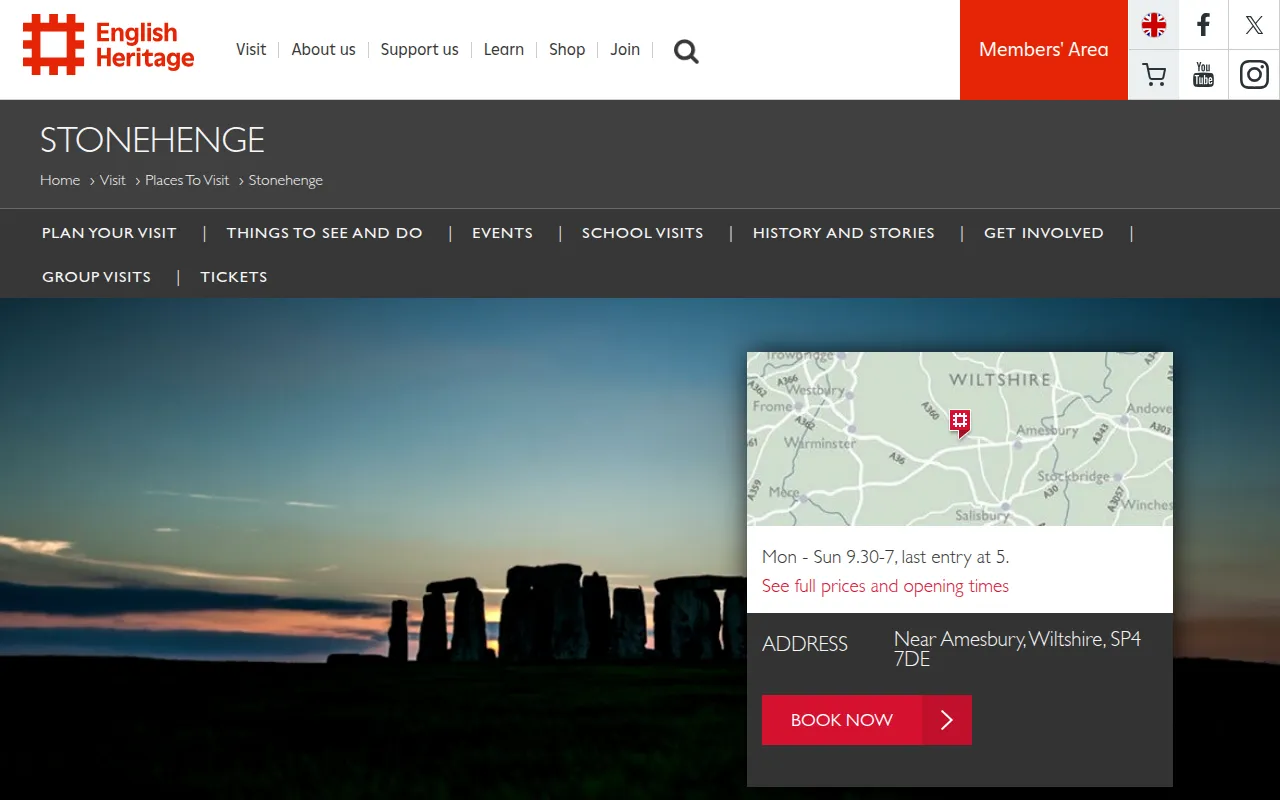
Task: Click the Book Now button
Action: pyautogui.click(x=867, y=720)
